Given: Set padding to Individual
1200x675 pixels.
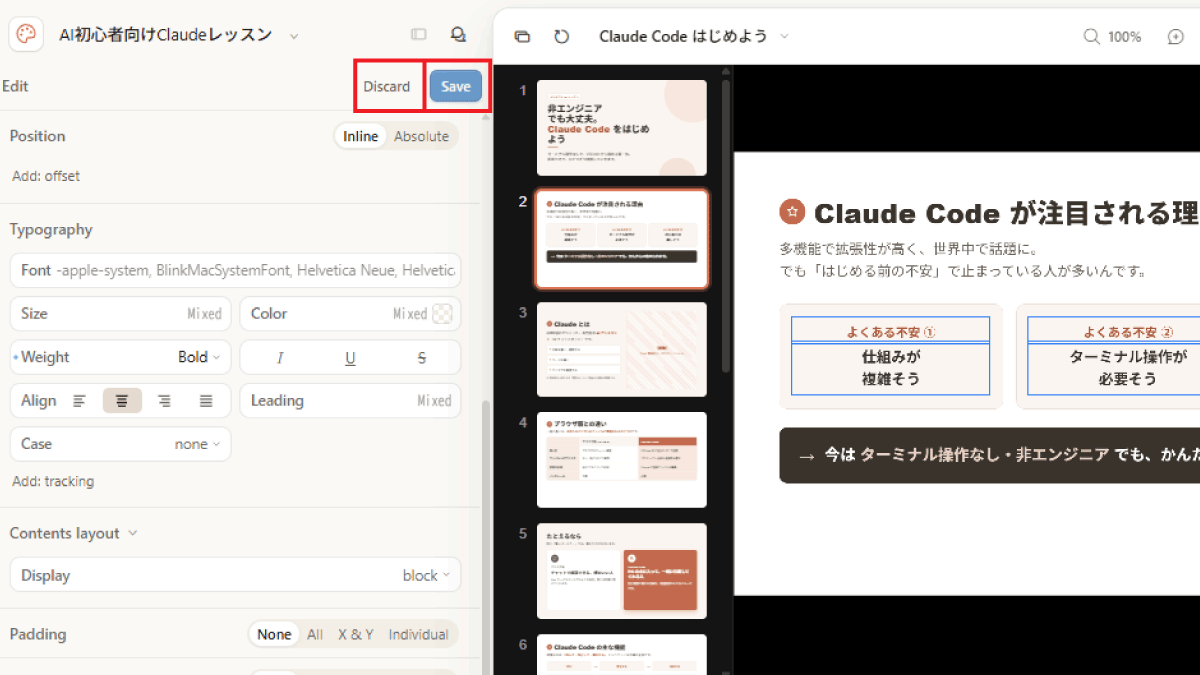Looking at the screenshot, I should pyautogui.click(x=418, y=634).
